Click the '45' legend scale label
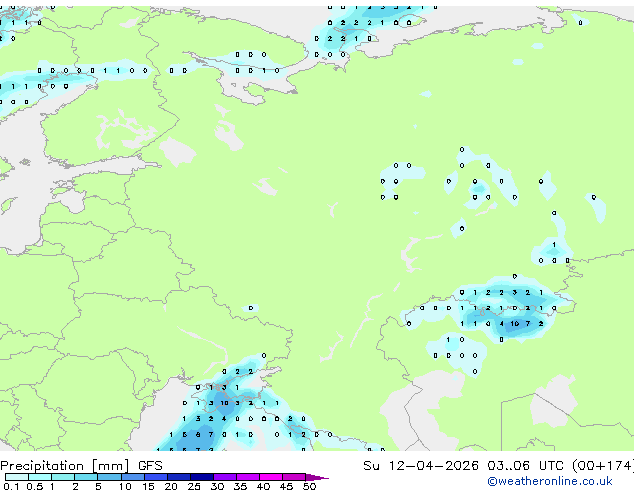The width and height of the screenshot is (634, 490). point(287,486)
